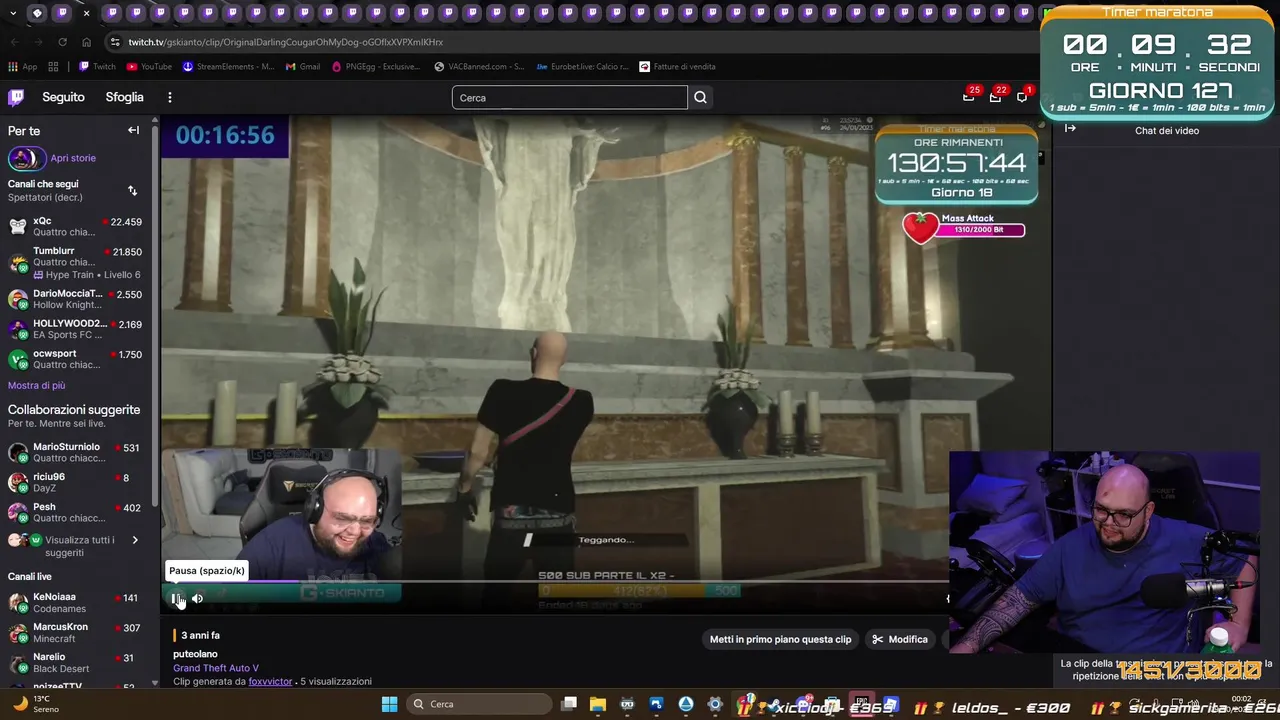Click the Twitch search magnifier button

[700, 97]
